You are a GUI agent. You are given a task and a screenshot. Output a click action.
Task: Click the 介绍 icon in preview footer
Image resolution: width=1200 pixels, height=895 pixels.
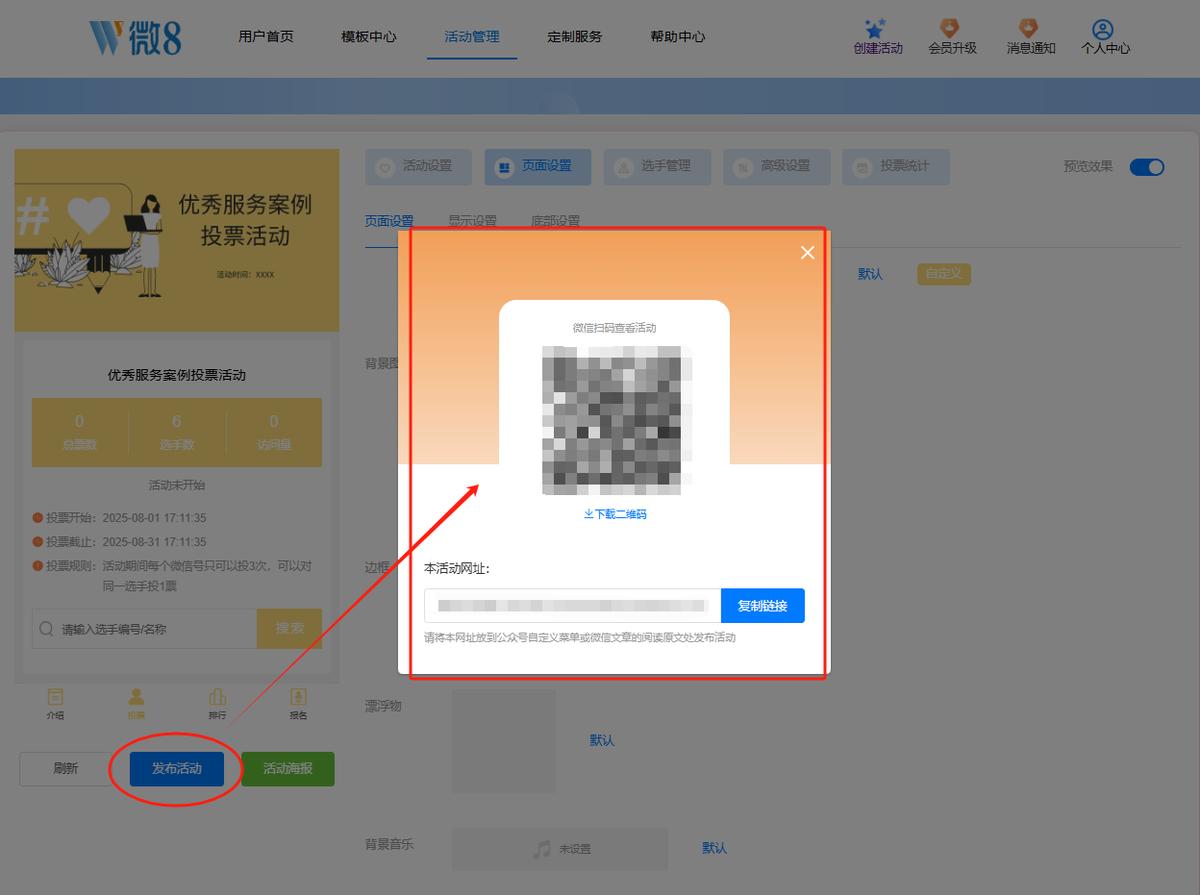55,697
